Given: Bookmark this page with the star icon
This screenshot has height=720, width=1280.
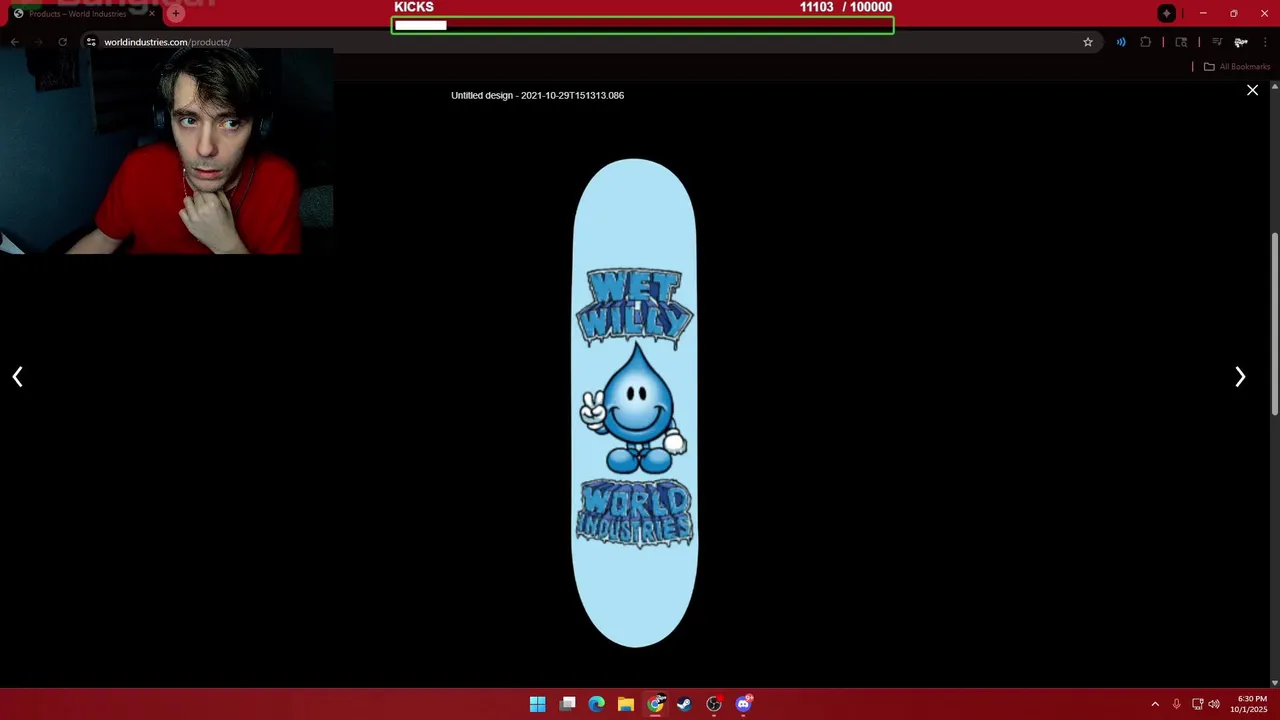Looking at the screenshot, I should (x=1088, y=42).
